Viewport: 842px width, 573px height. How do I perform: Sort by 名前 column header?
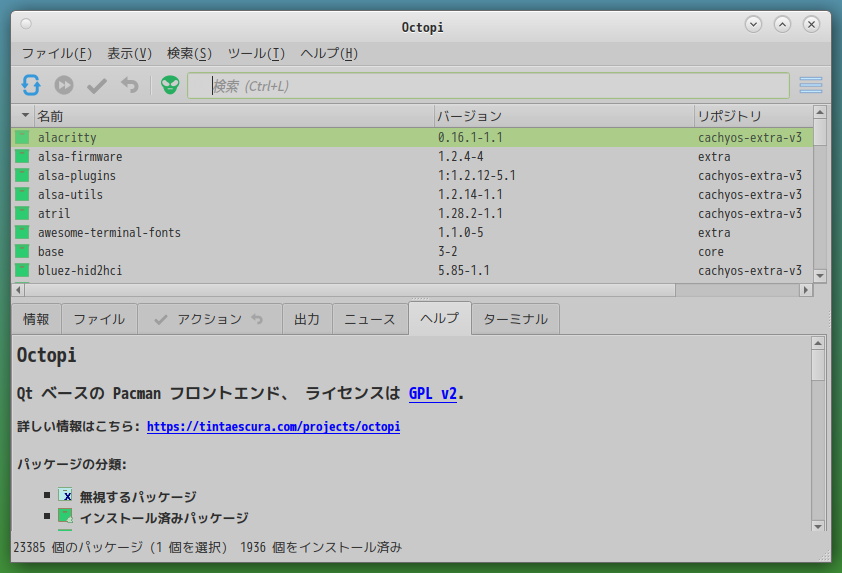(x=234, y=116)
